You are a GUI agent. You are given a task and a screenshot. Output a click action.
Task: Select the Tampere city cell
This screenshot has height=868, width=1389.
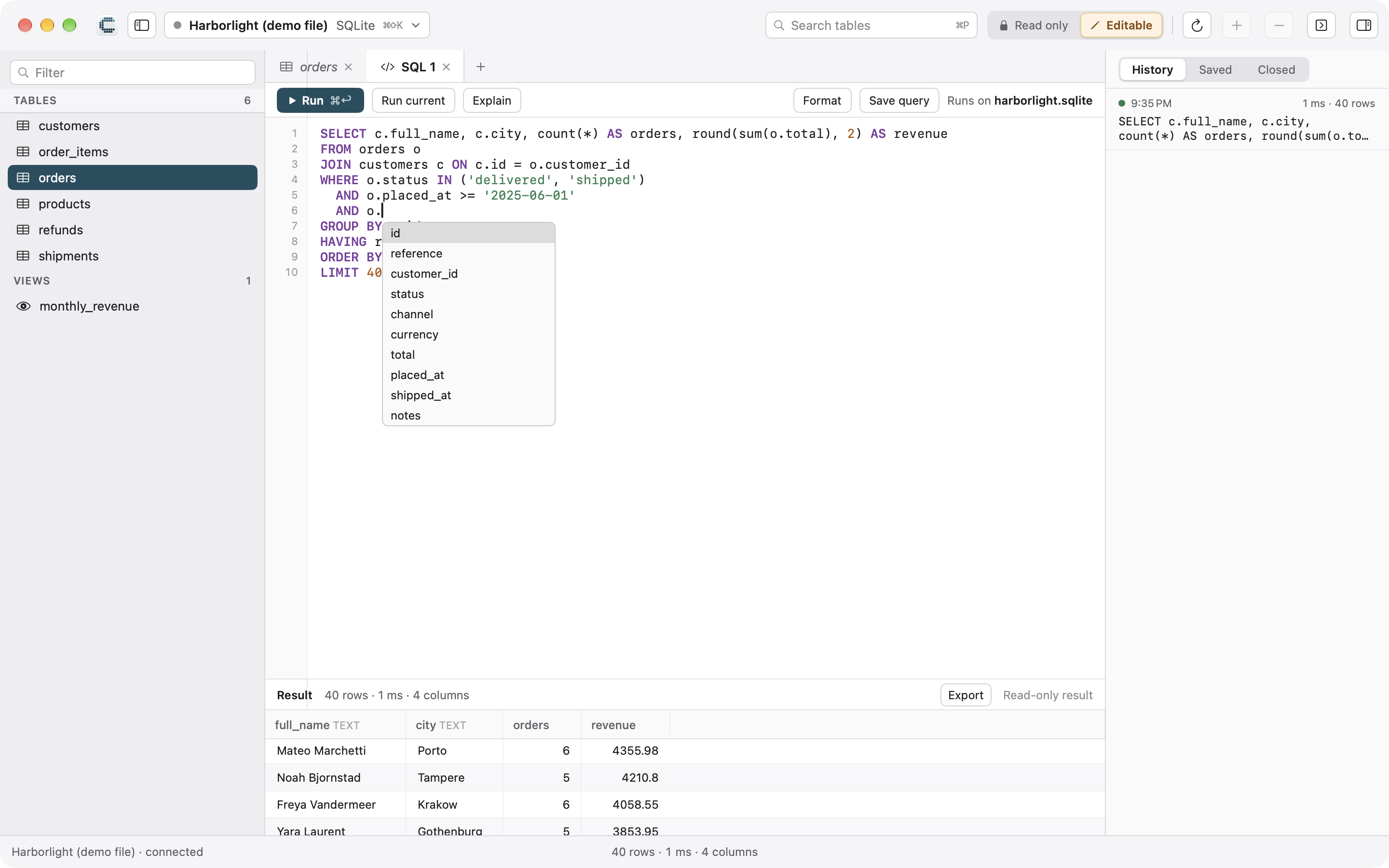pyautogui.click(x=454, y=778)
